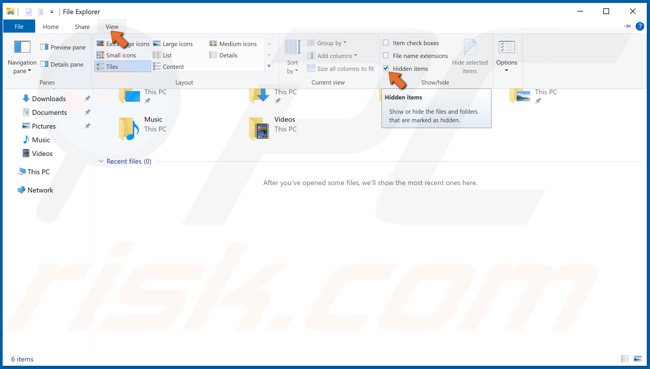Click the pin ribbon icon
This screenshot has width=650, height=369.
627,26
